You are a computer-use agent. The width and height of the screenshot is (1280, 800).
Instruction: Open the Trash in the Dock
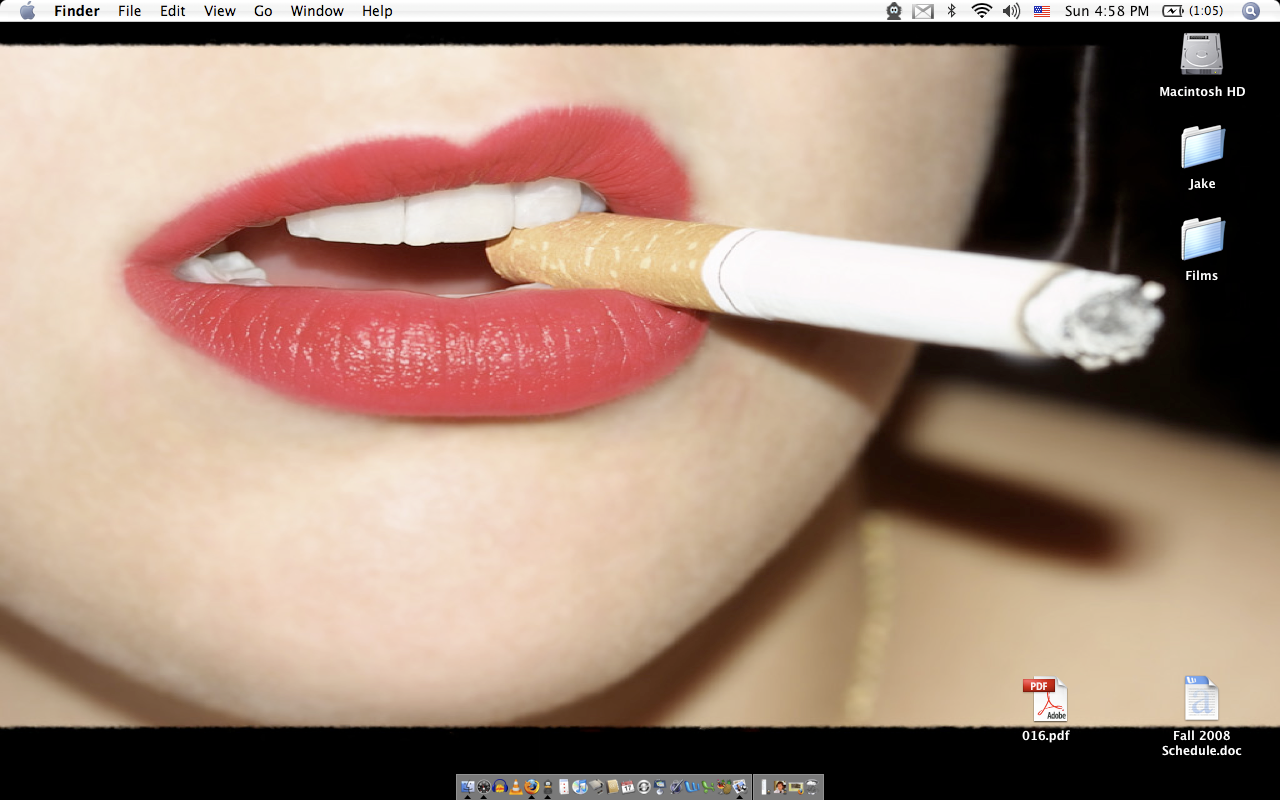pos(811,787)
